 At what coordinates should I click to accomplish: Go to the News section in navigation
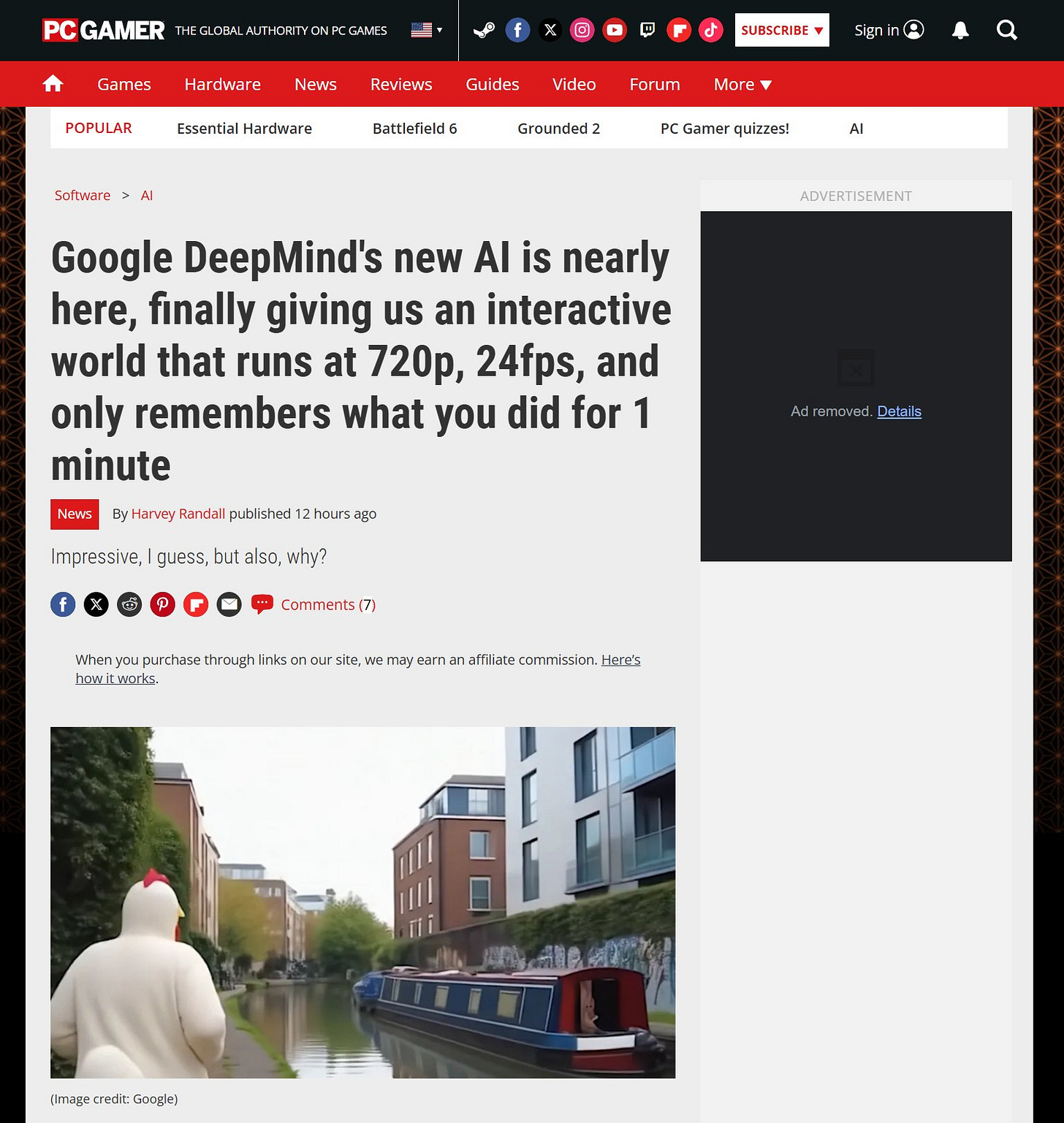[x=316, y=84]
